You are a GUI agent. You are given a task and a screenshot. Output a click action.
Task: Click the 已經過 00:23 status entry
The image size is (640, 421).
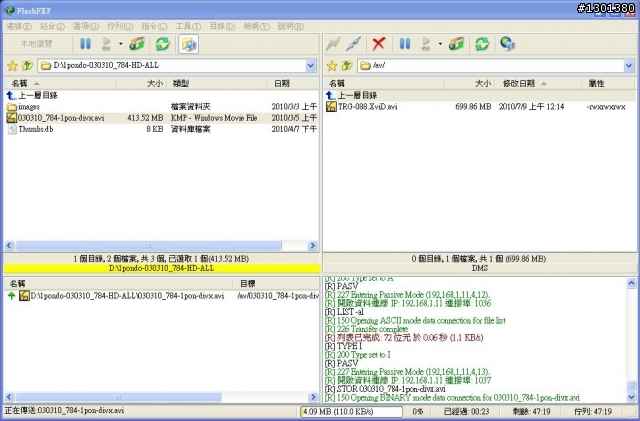point(467,412)
